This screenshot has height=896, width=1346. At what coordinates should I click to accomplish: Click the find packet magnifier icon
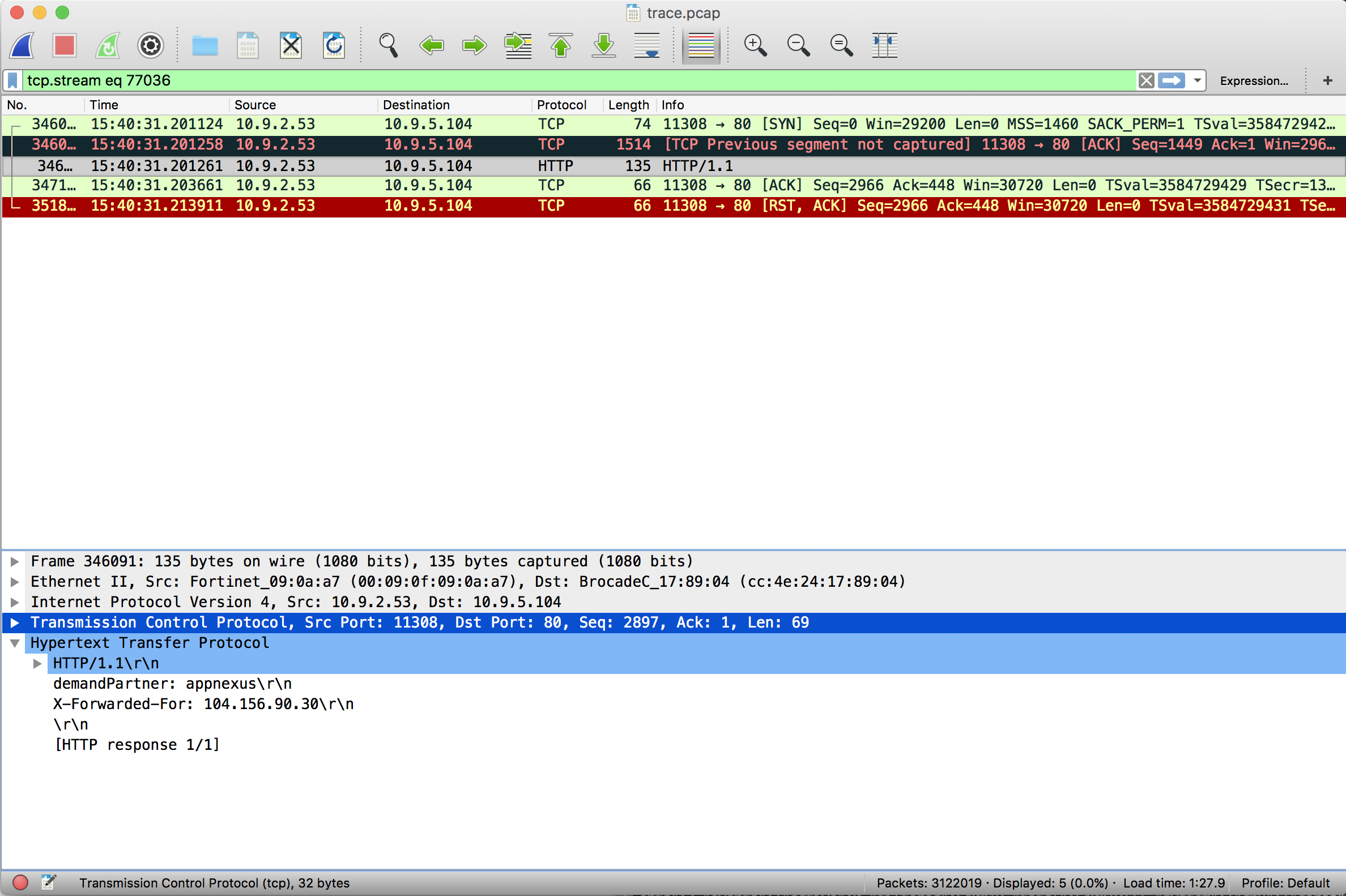coord(388,45)
